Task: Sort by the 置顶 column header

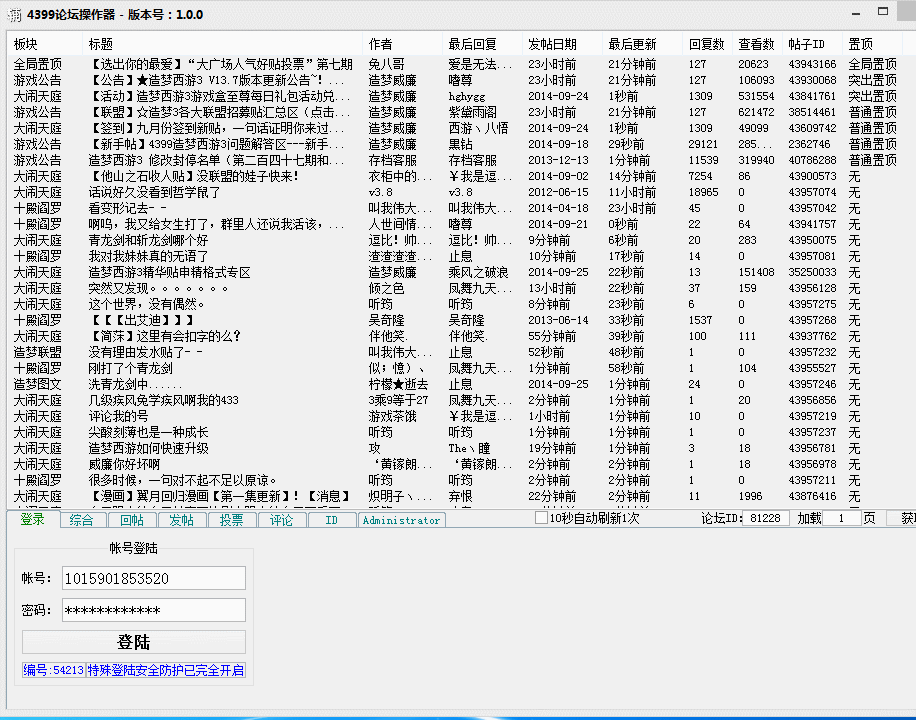Action: [x=872, y=44]
